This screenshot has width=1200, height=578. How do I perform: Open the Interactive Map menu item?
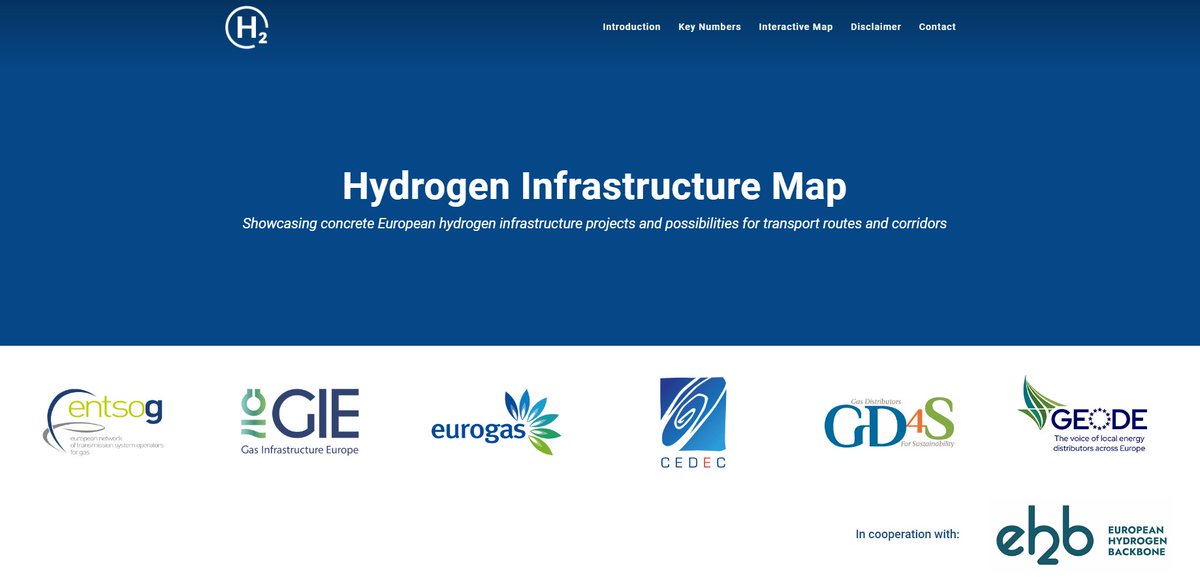click(x=795, y=27)
